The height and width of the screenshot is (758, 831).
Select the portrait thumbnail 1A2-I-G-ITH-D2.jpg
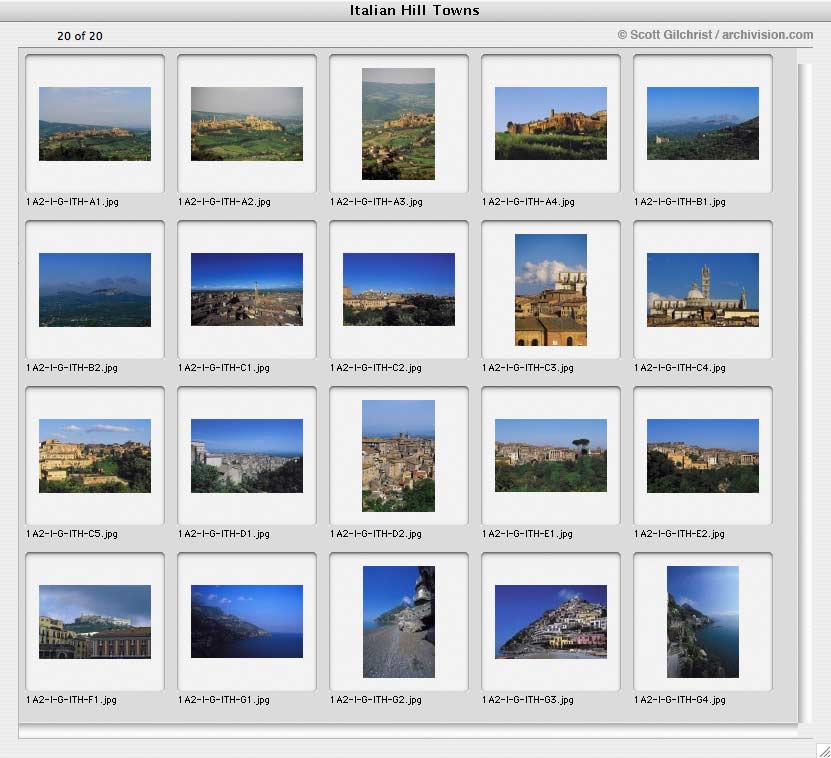(x=399, y=456)
